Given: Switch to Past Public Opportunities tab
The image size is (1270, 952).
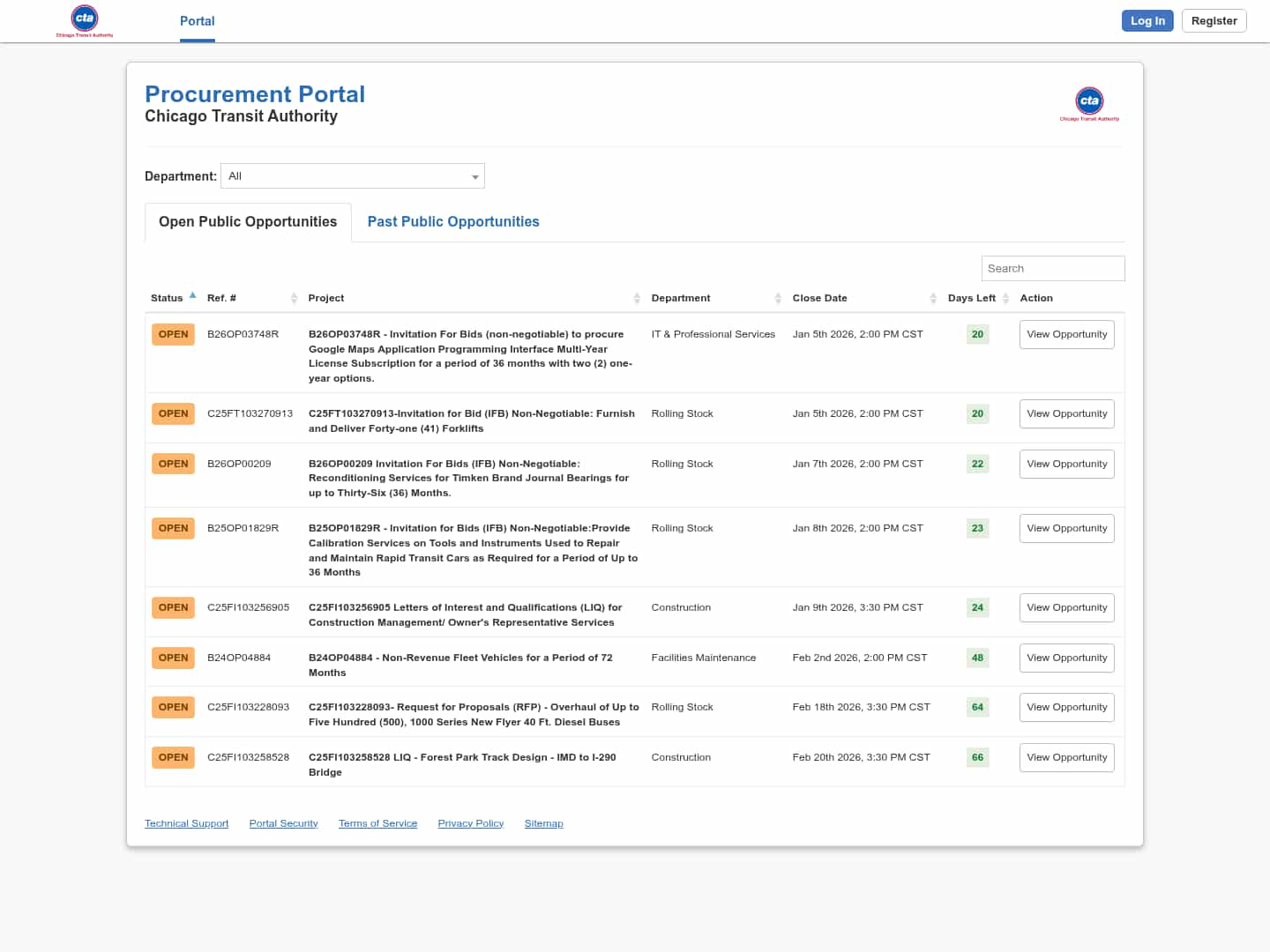Looking at the screenshot, I should tap(453, 222).
